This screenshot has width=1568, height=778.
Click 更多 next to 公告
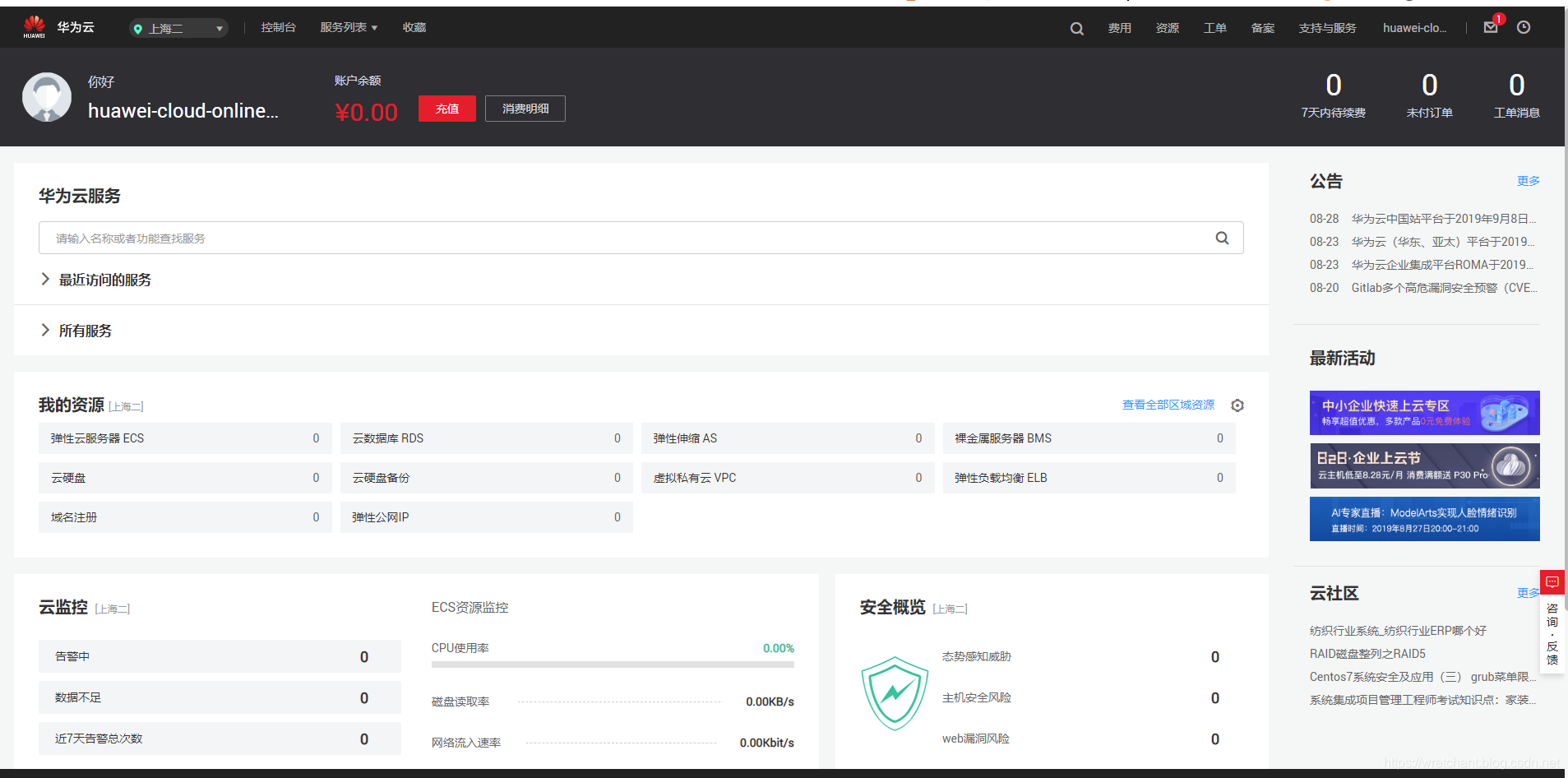1529,181
